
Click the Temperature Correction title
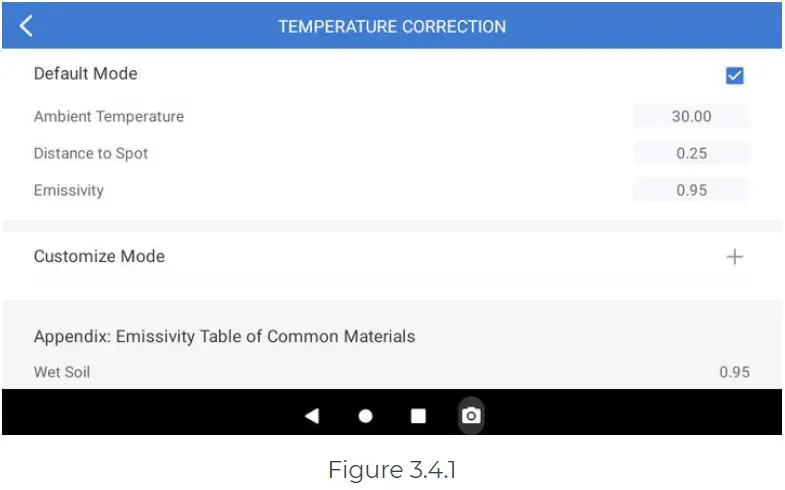tap(392, 27)
